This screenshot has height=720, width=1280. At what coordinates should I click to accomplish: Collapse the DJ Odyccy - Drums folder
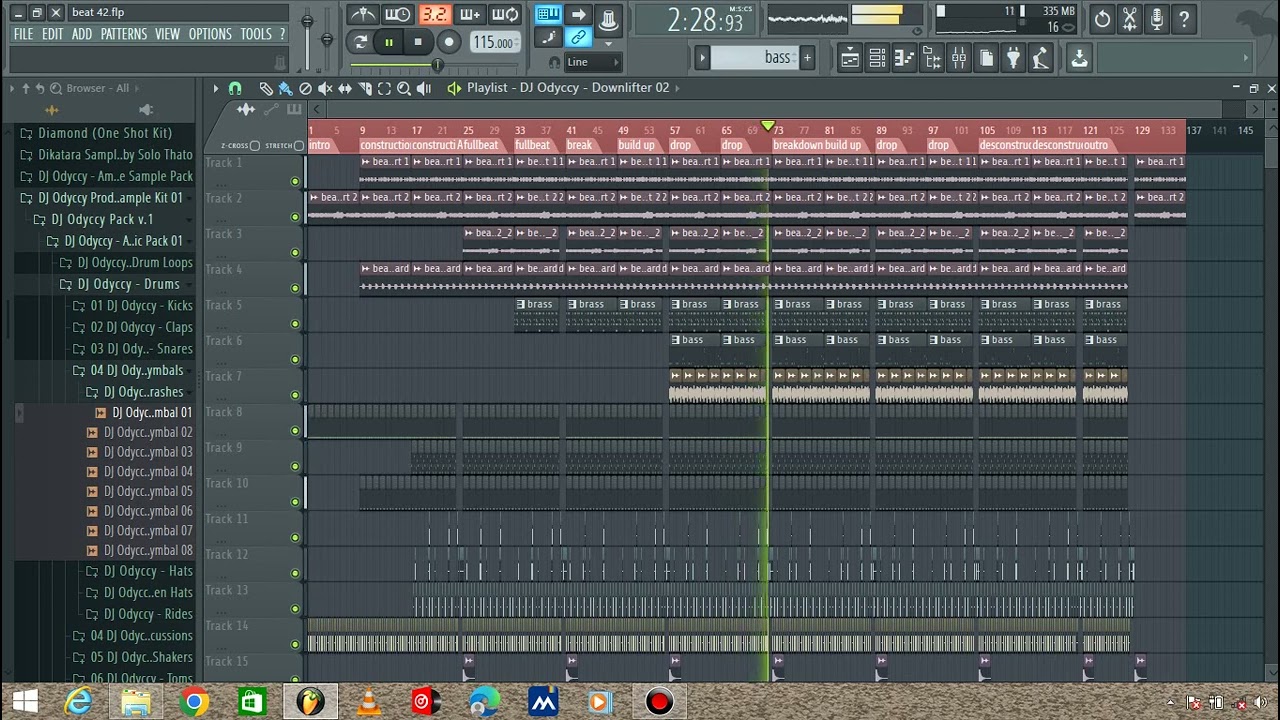pyautogui.click(x=121, y=284)
